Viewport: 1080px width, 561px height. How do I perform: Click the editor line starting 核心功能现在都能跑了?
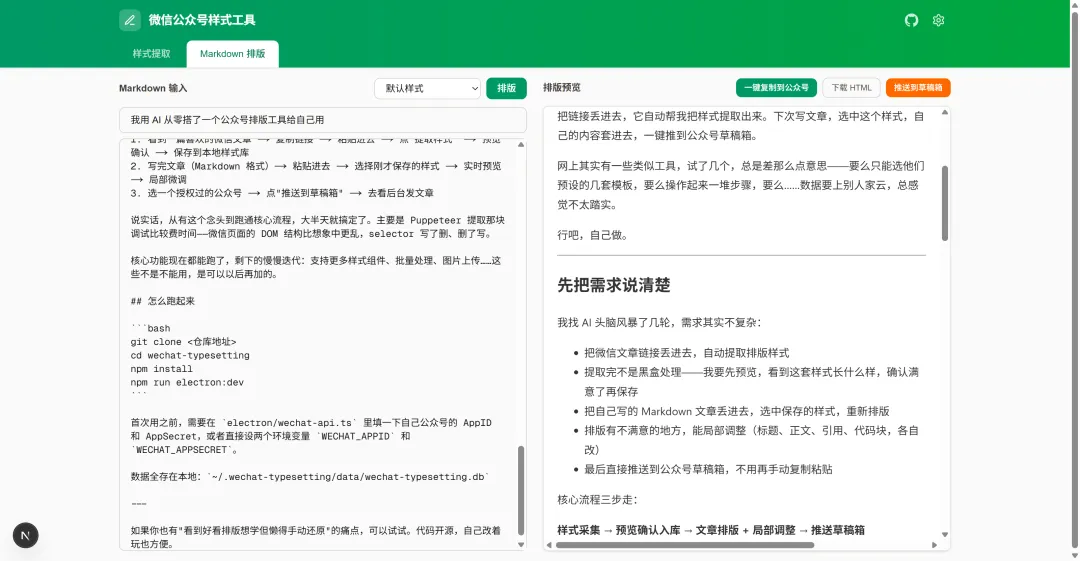(316, 267)
